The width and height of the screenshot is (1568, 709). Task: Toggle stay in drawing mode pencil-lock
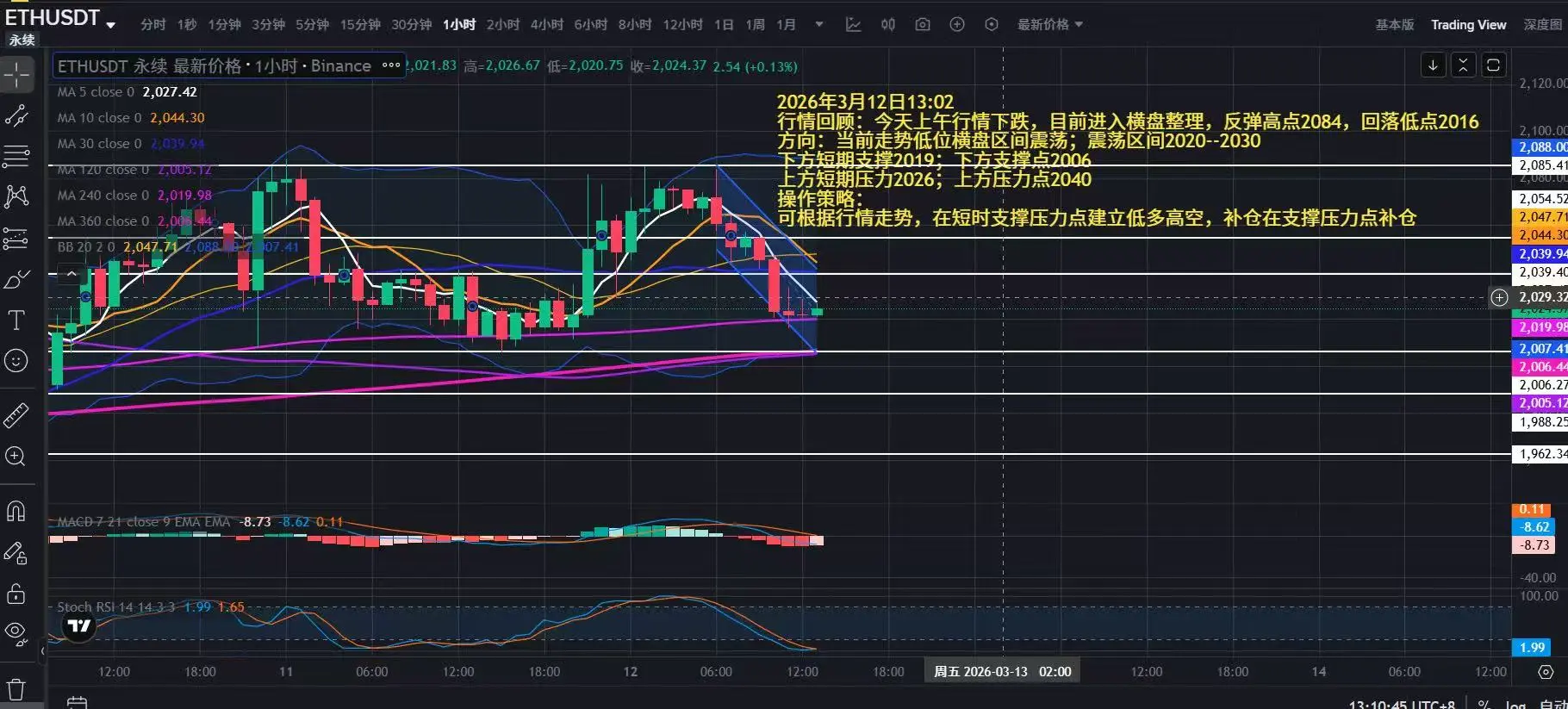16,553
